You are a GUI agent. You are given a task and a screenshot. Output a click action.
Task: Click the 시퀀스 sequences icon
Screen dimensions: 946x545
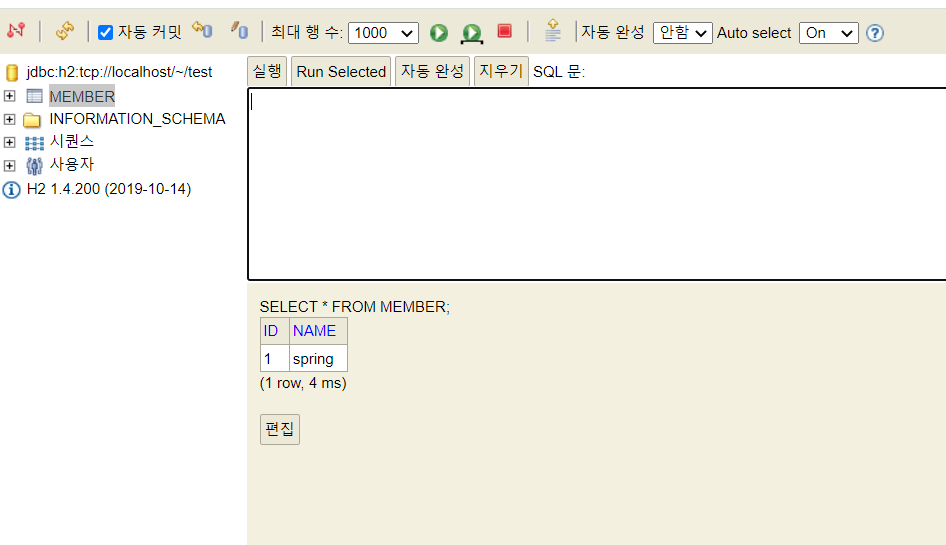point(34,143)
